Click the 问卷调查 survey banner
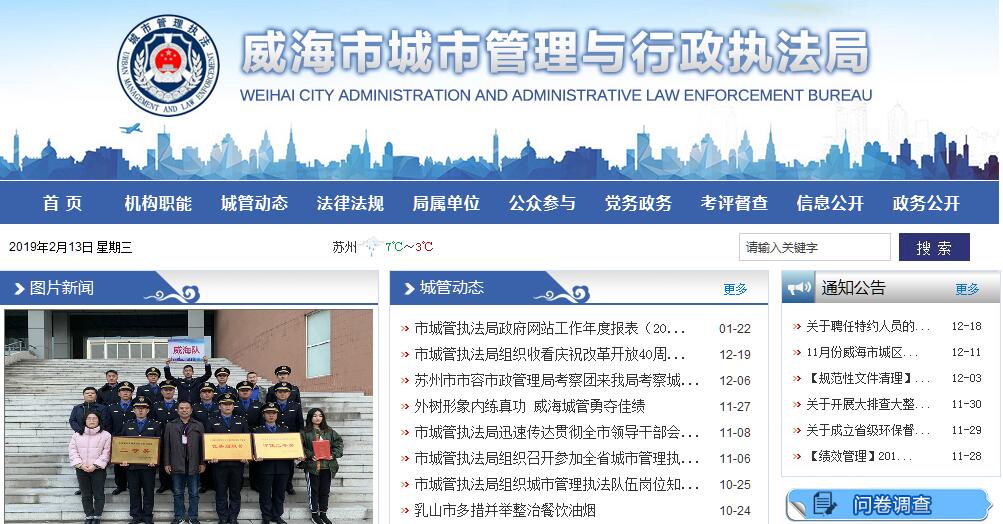1003x524 pixels. point(890,505)
